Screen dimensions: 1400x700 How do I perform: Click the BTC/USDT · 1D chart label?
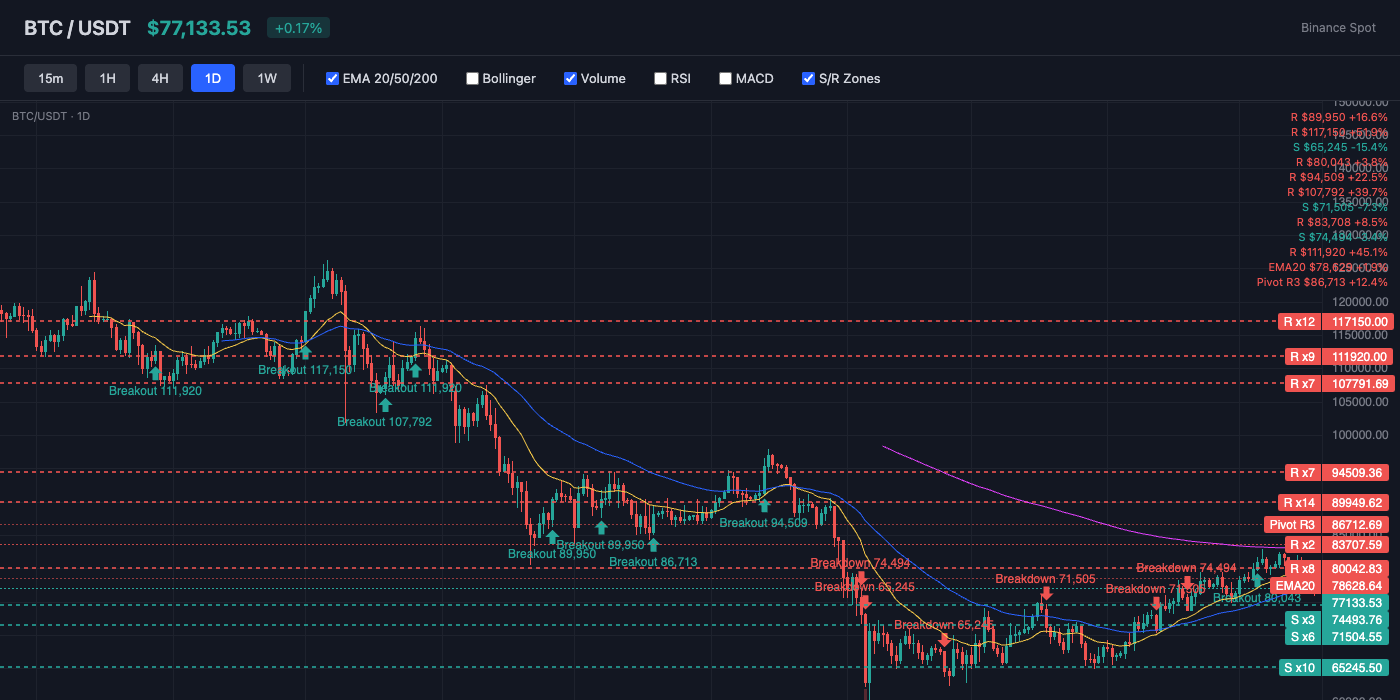coord(51,116)
